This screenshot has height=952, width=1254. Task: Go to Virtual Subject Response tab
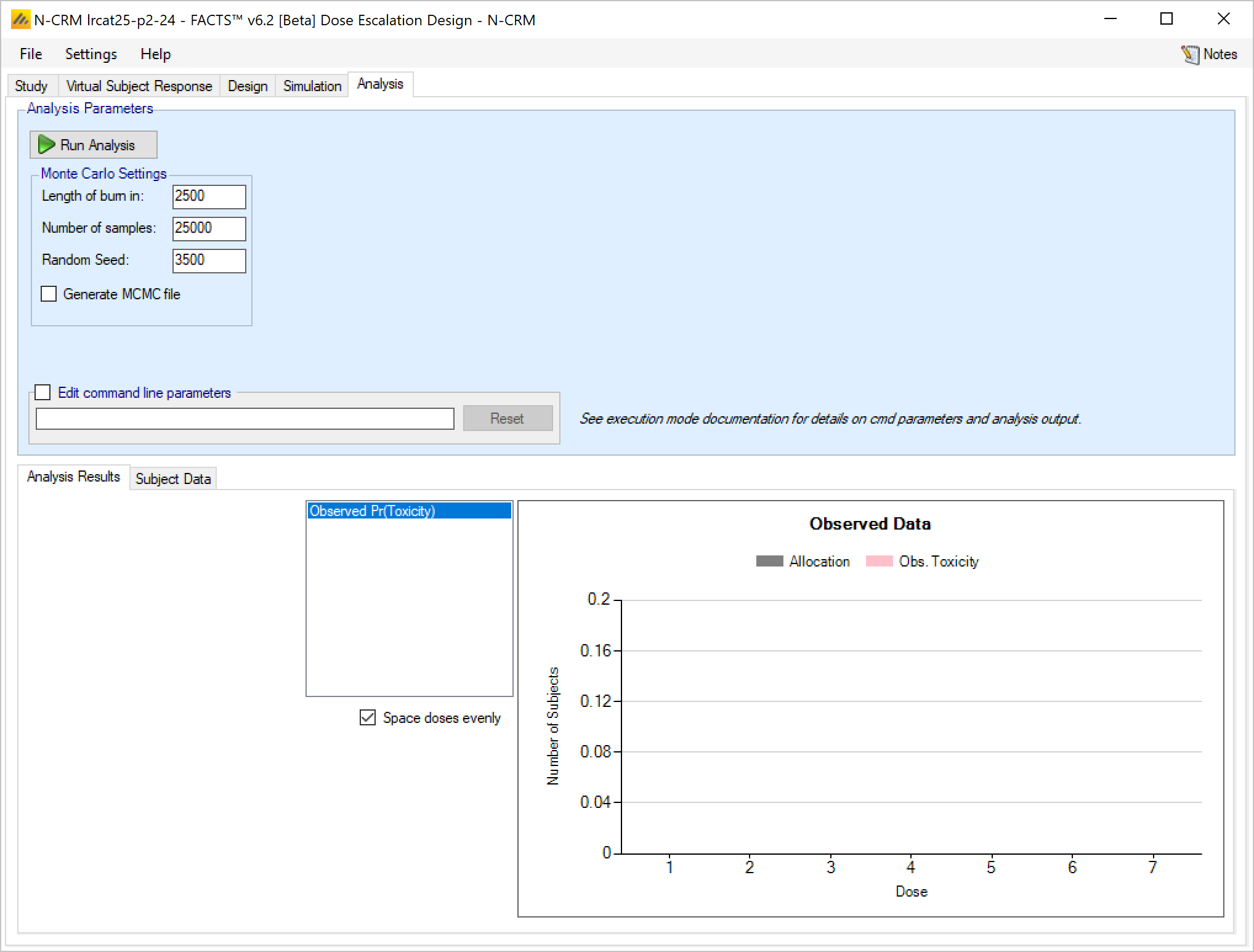coord(139,86)
